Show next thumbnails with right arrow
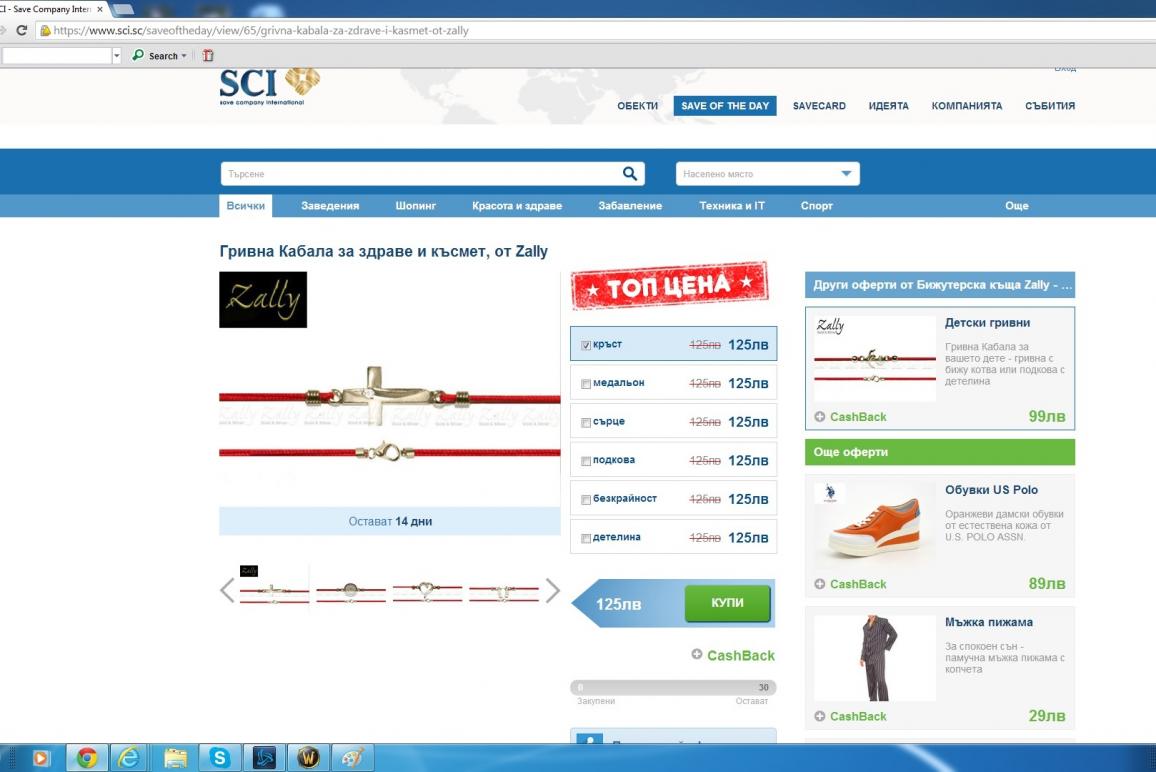This screenshot has width=1156, height=772. (x=552, y=590)
